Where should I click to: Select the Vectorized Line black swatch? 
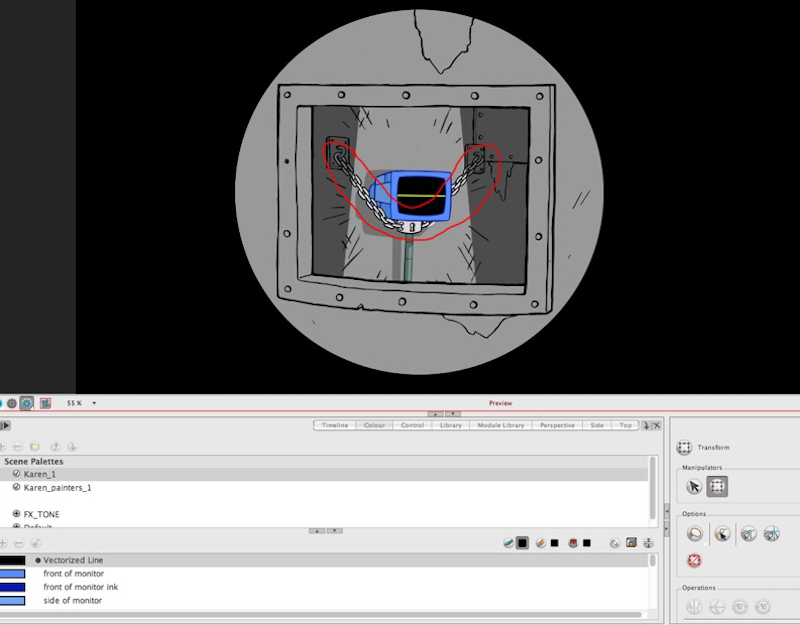tap(12, 560)
